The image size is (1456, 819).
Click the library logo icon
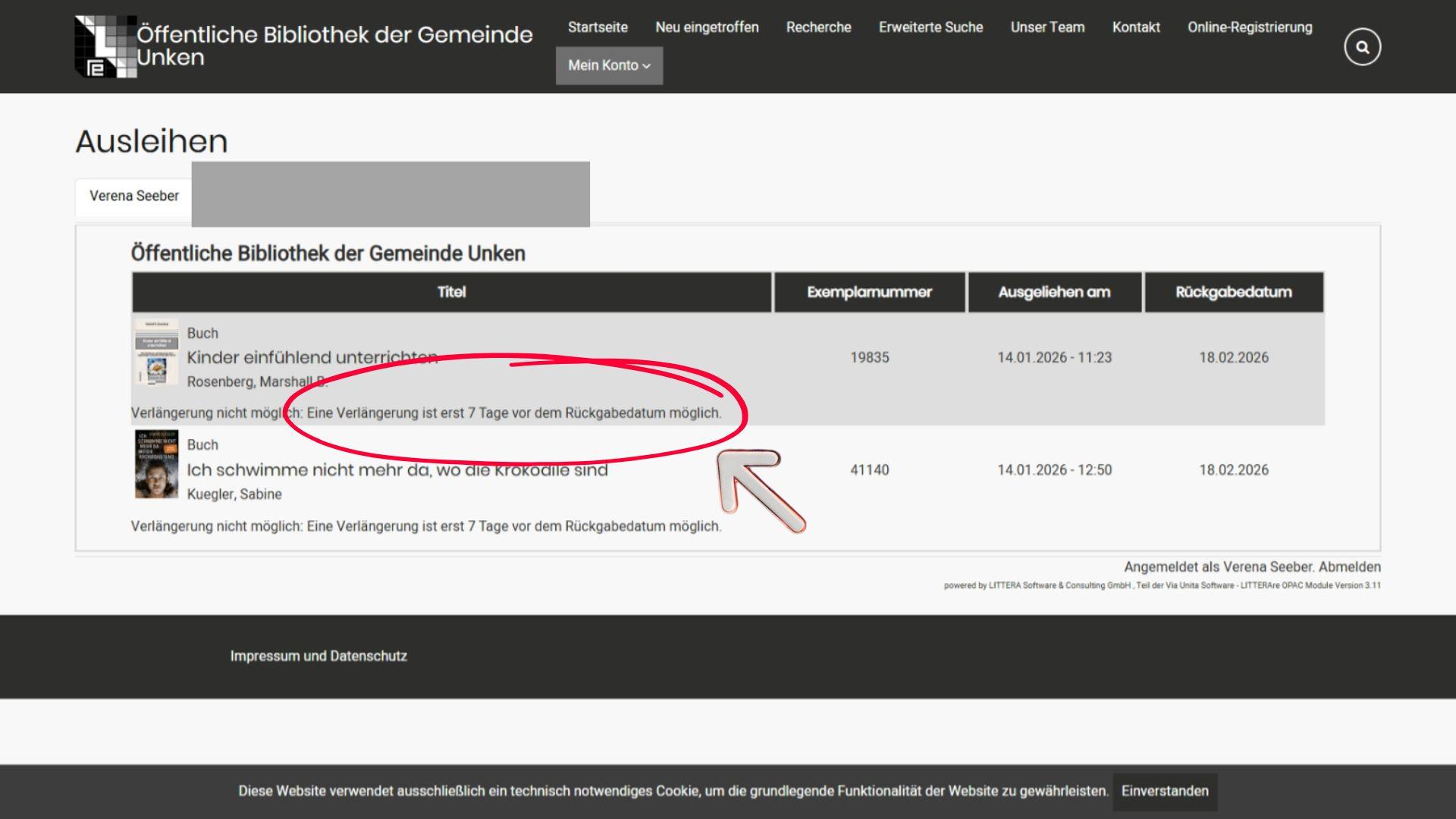(x=105, y=46)
